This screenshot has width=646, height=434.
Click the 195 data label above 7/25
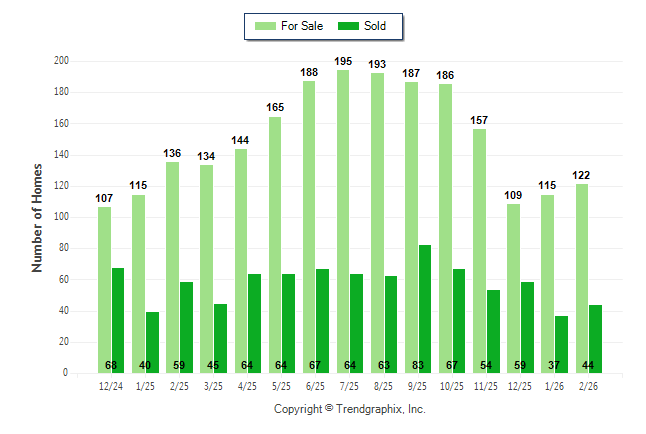[343, 62]
